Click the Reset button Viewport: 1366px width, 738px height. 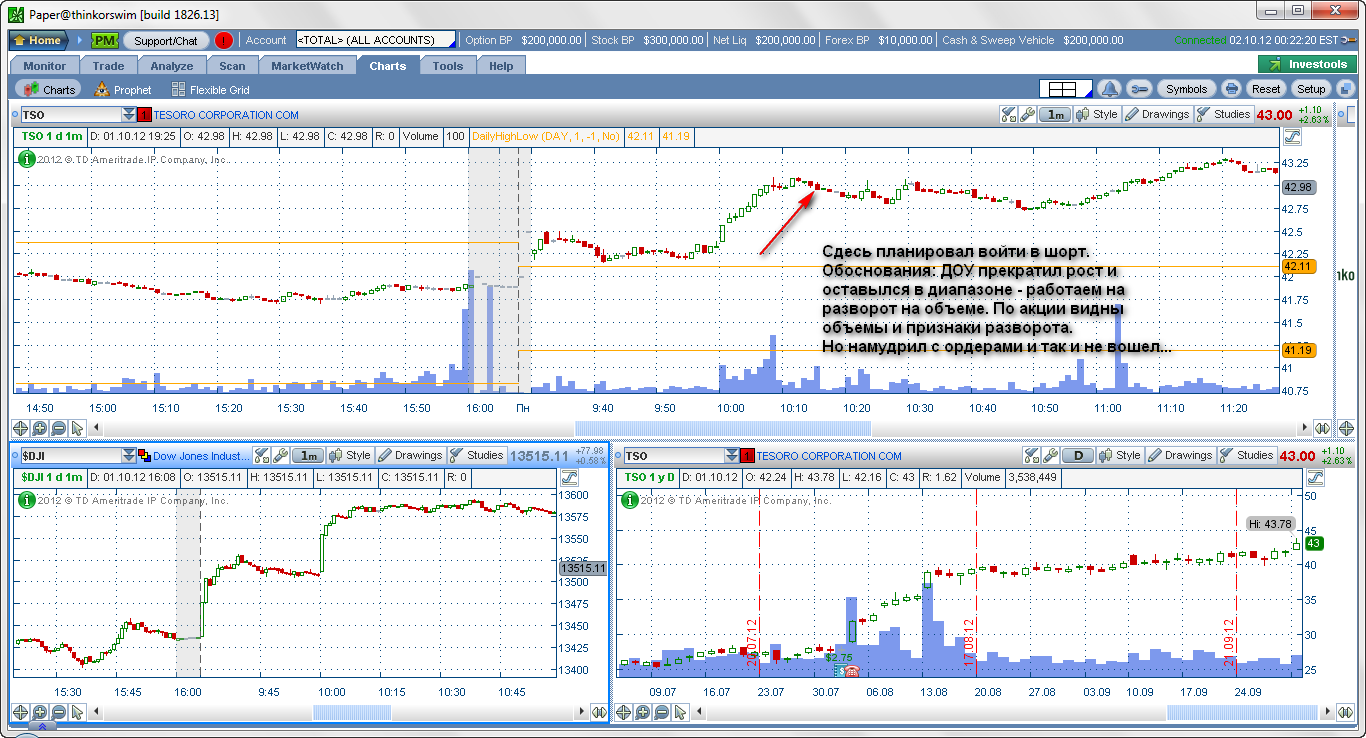[1266, 89]
